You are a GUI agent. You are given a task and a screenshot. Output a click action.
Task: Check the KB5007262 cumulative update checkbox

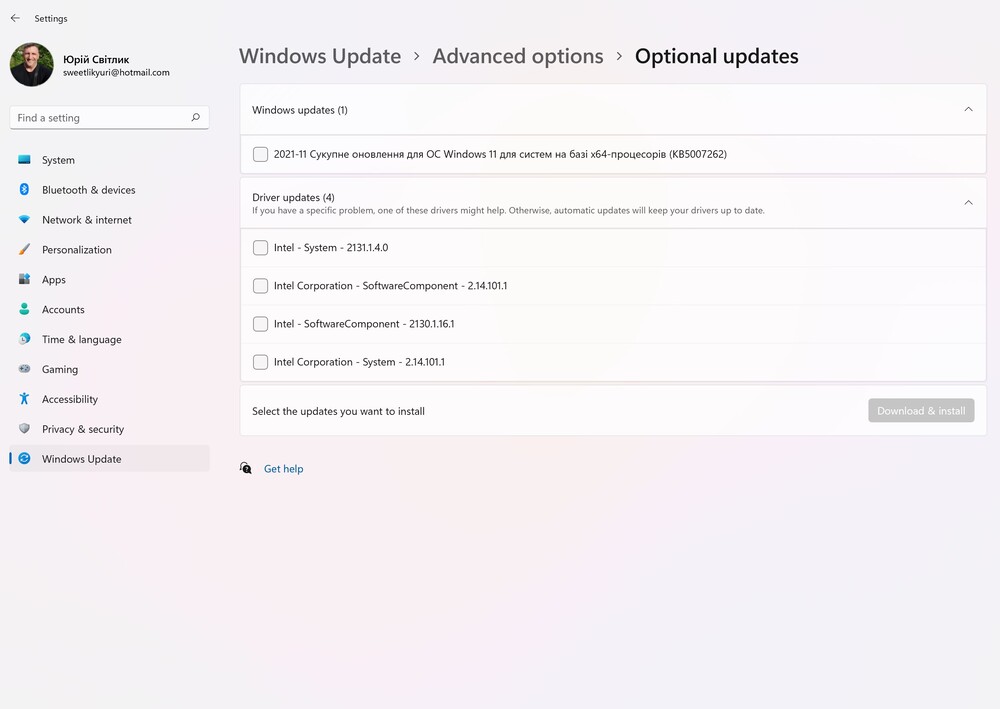coord(261,154)
